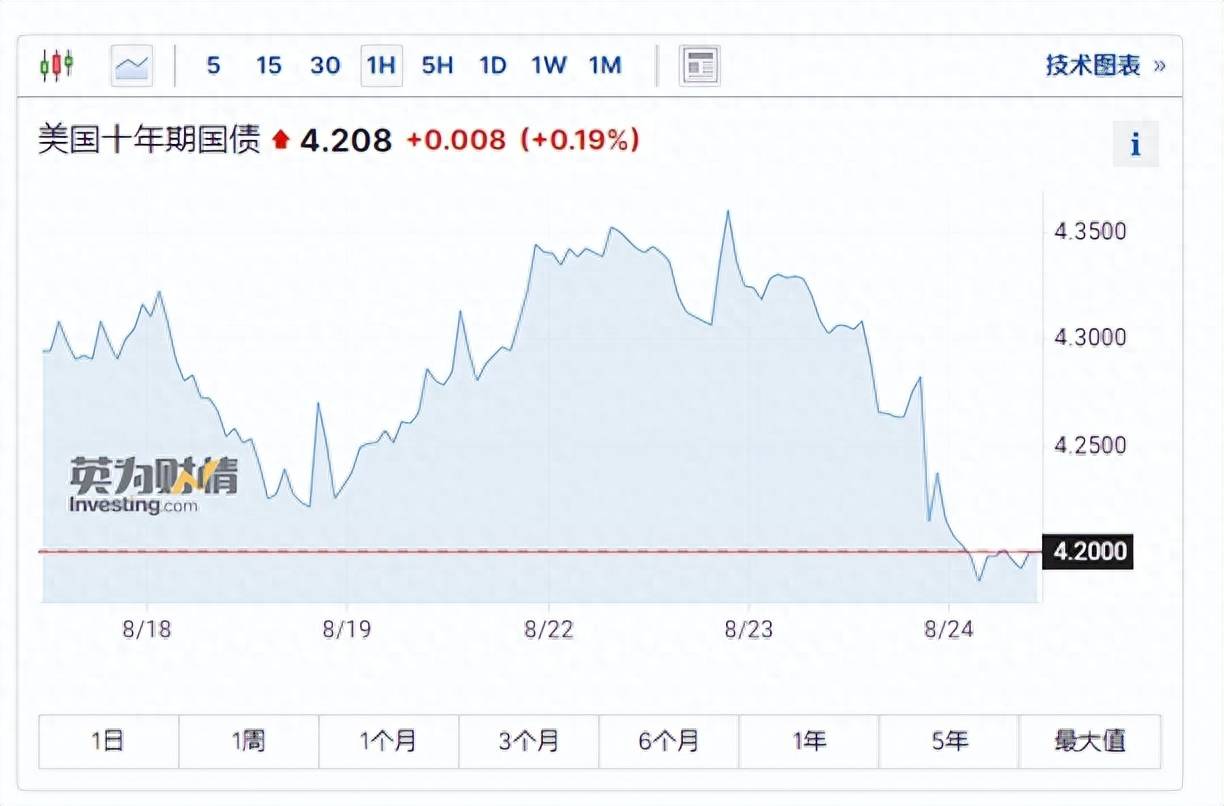Click the red up-arrow price indicator
The image size is (1224, 806).
pyautogui.click(x=280, y=141)
